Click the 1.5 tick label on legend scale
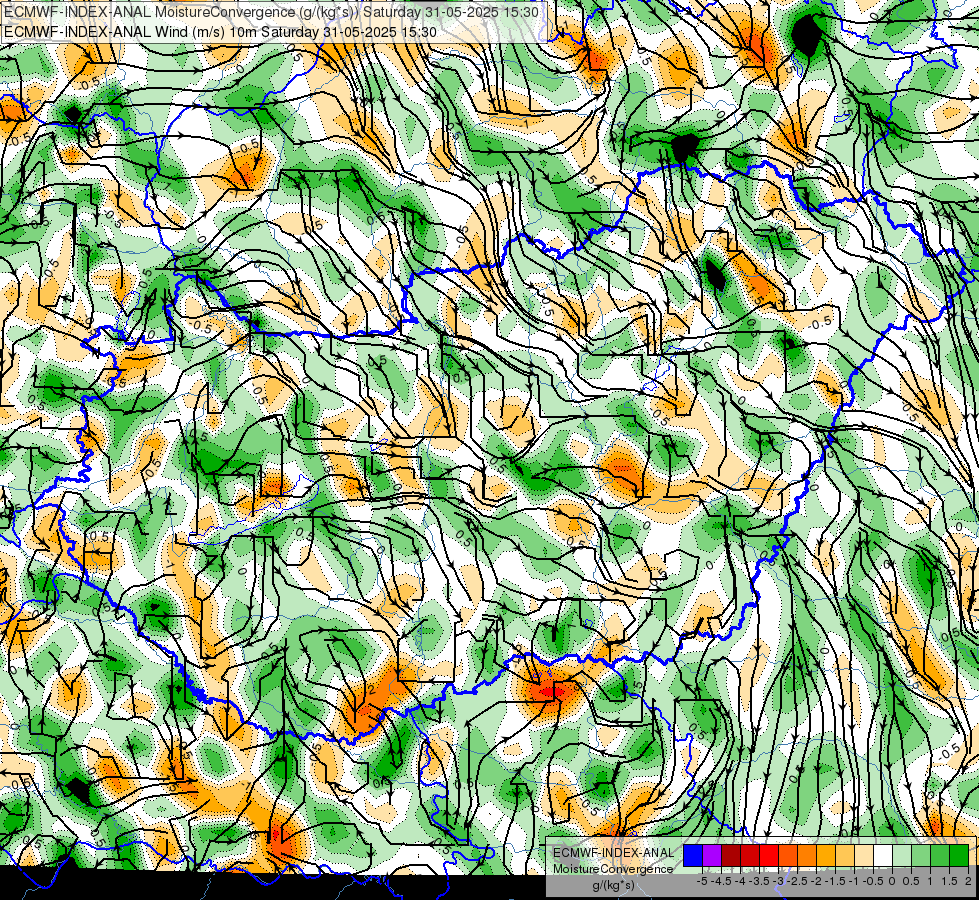The image size is (979, 900). click(949, 881)
